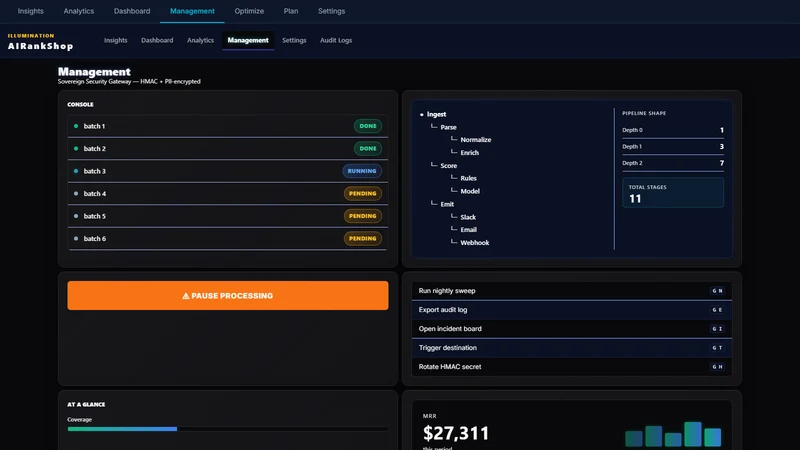Select the Normalize tree node
Viewport: 800px width, 450px height.
coord(476,140)
